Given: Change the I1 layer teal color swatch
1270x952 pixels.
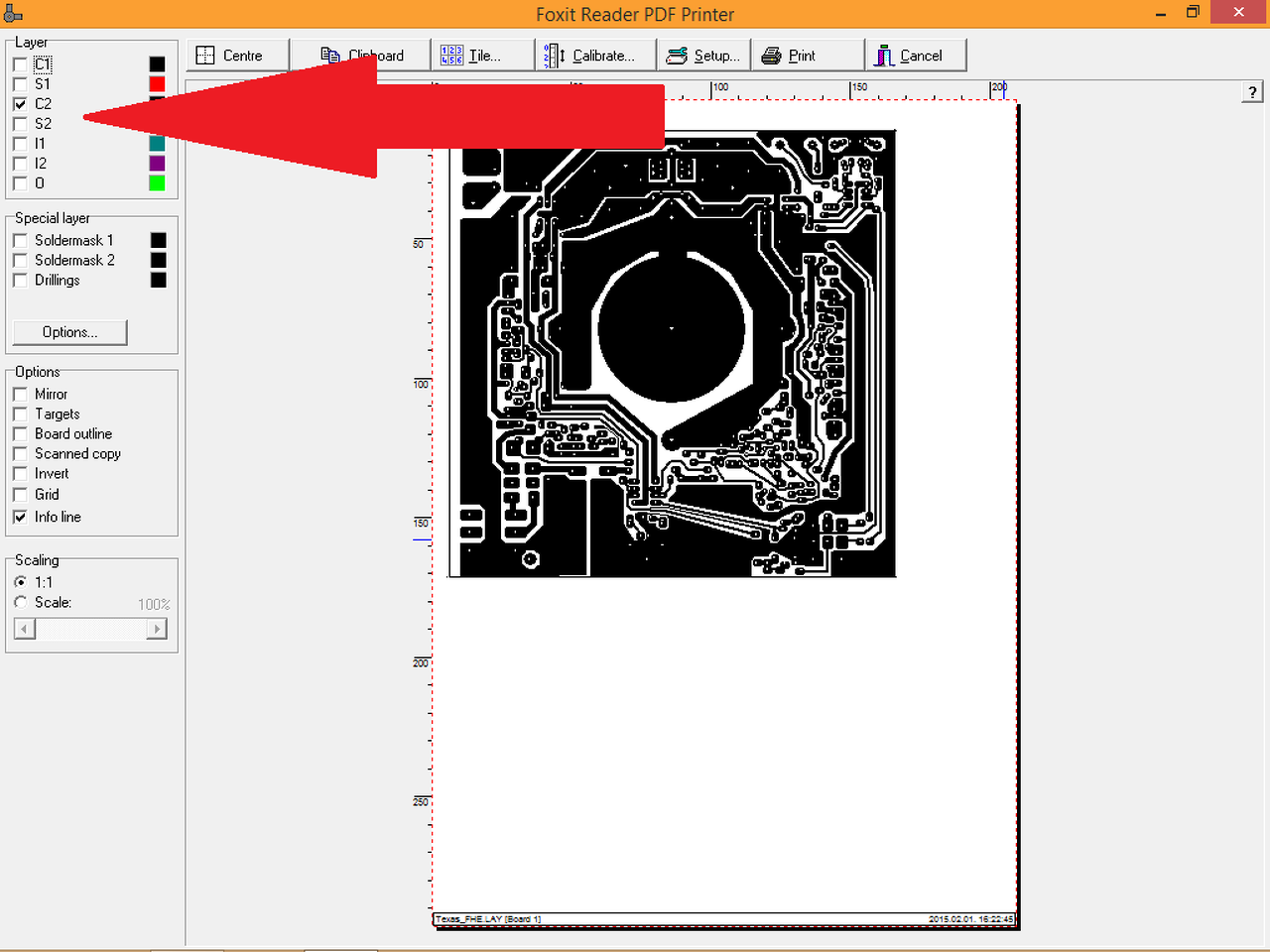Looking at the screenshot, I should [x=157, y=144].
